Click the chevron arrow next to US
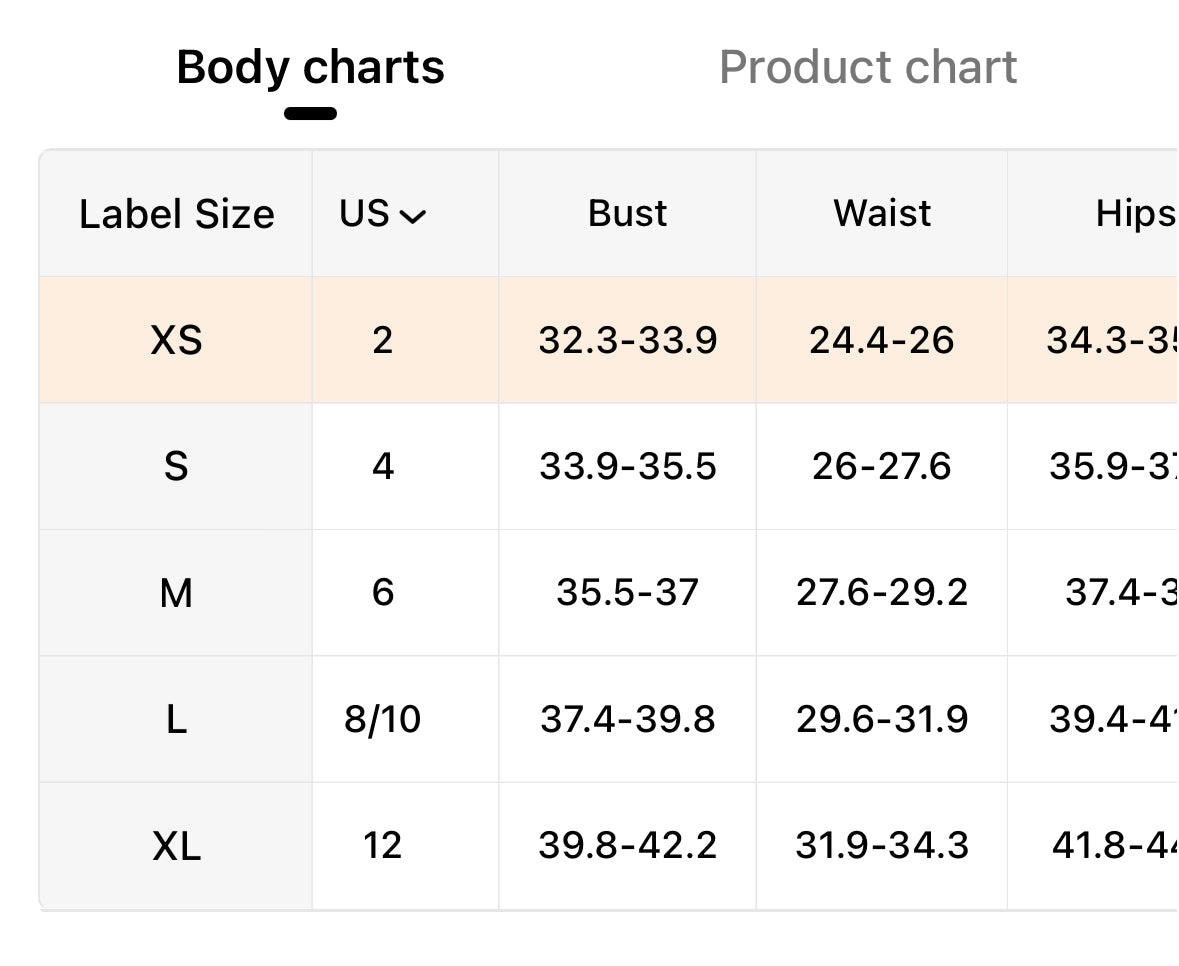Screen dimensions: 1179x966 pyautogui.click(x=413, y=217)
